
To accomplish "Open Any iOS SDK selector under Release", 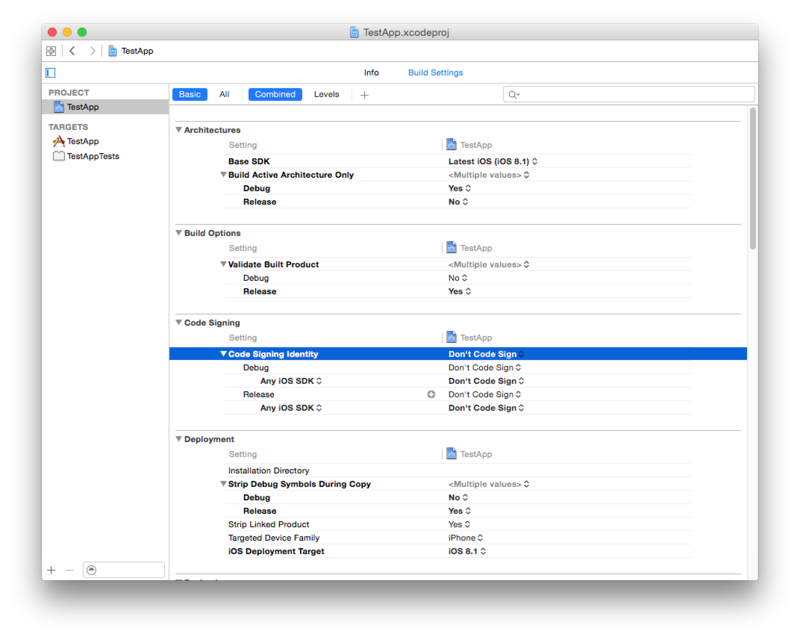I will [291, 408].
